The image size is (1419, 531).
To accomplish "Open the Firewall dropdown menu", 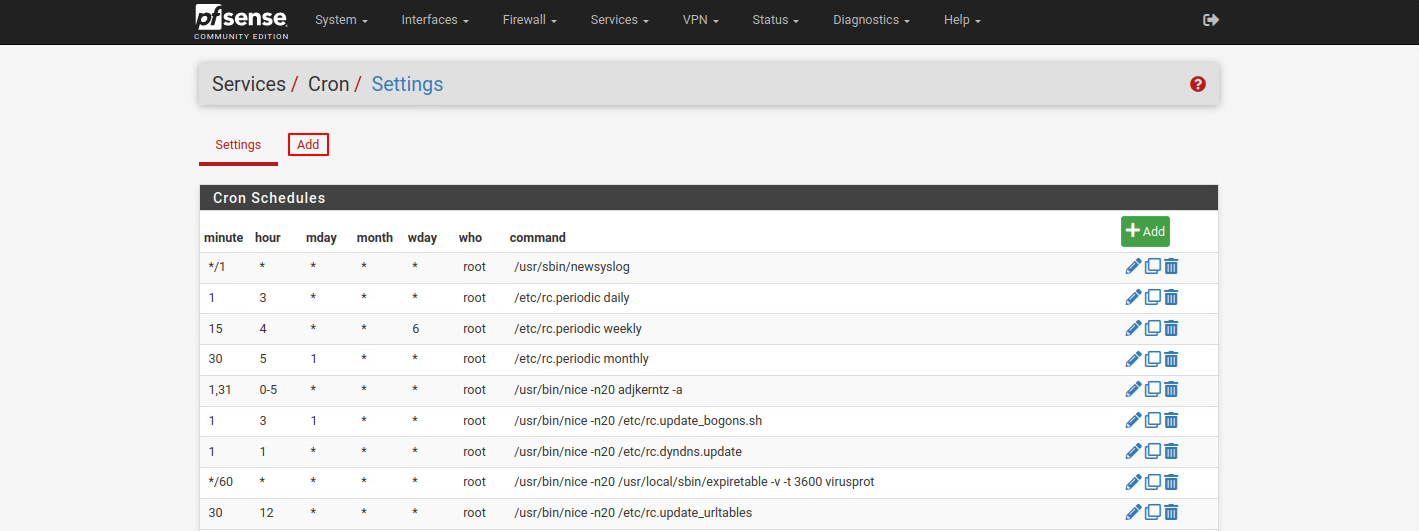I will 529,20.
